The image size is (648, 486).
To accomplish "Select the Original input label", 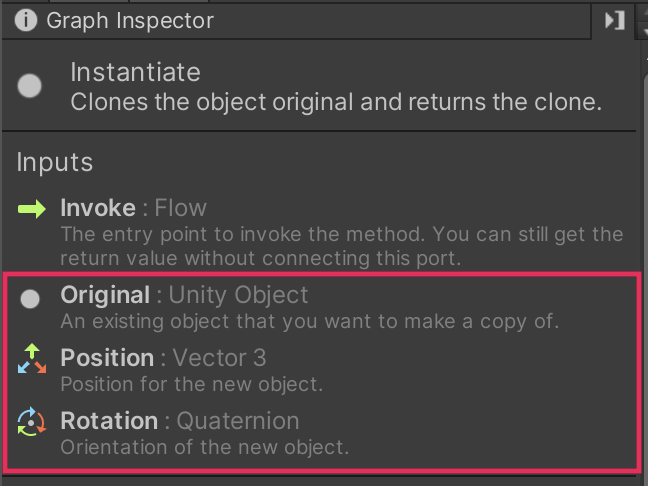I will 105,295.
